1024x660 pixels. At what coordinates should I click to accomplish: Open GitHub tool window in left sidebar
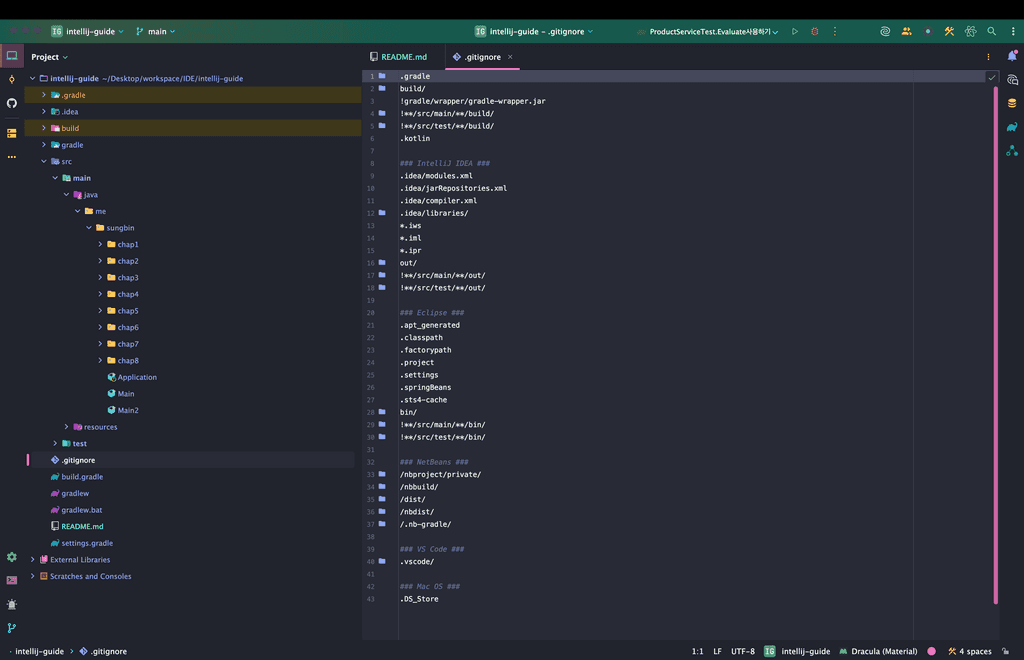tap(12, 103)
